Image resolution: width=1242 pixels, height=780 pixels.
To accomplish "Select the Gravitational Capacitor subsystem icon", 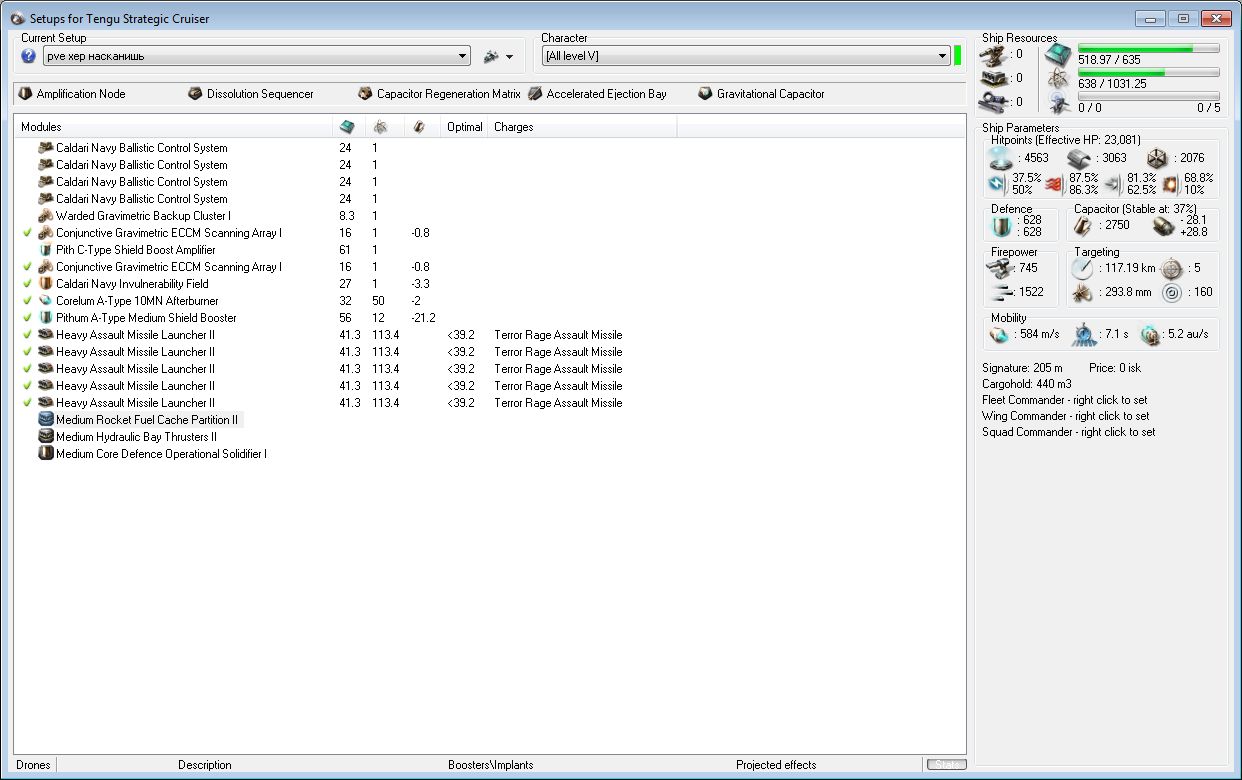I will [706, 94].
